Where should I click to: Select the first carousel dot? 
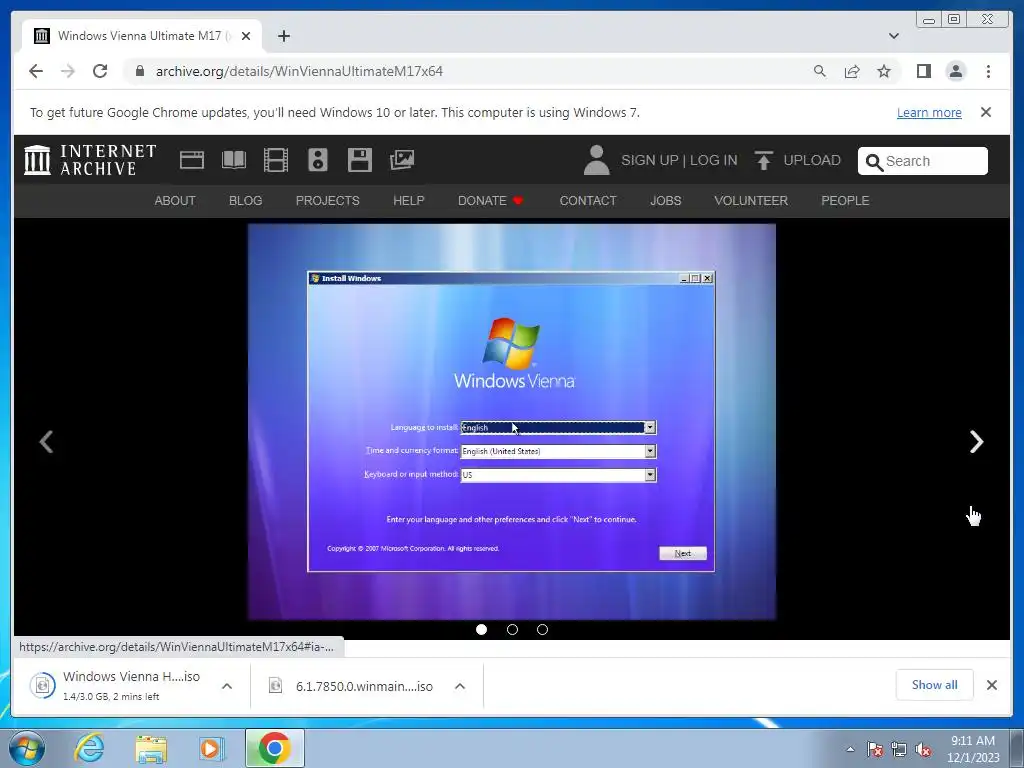tap(481, 630)
